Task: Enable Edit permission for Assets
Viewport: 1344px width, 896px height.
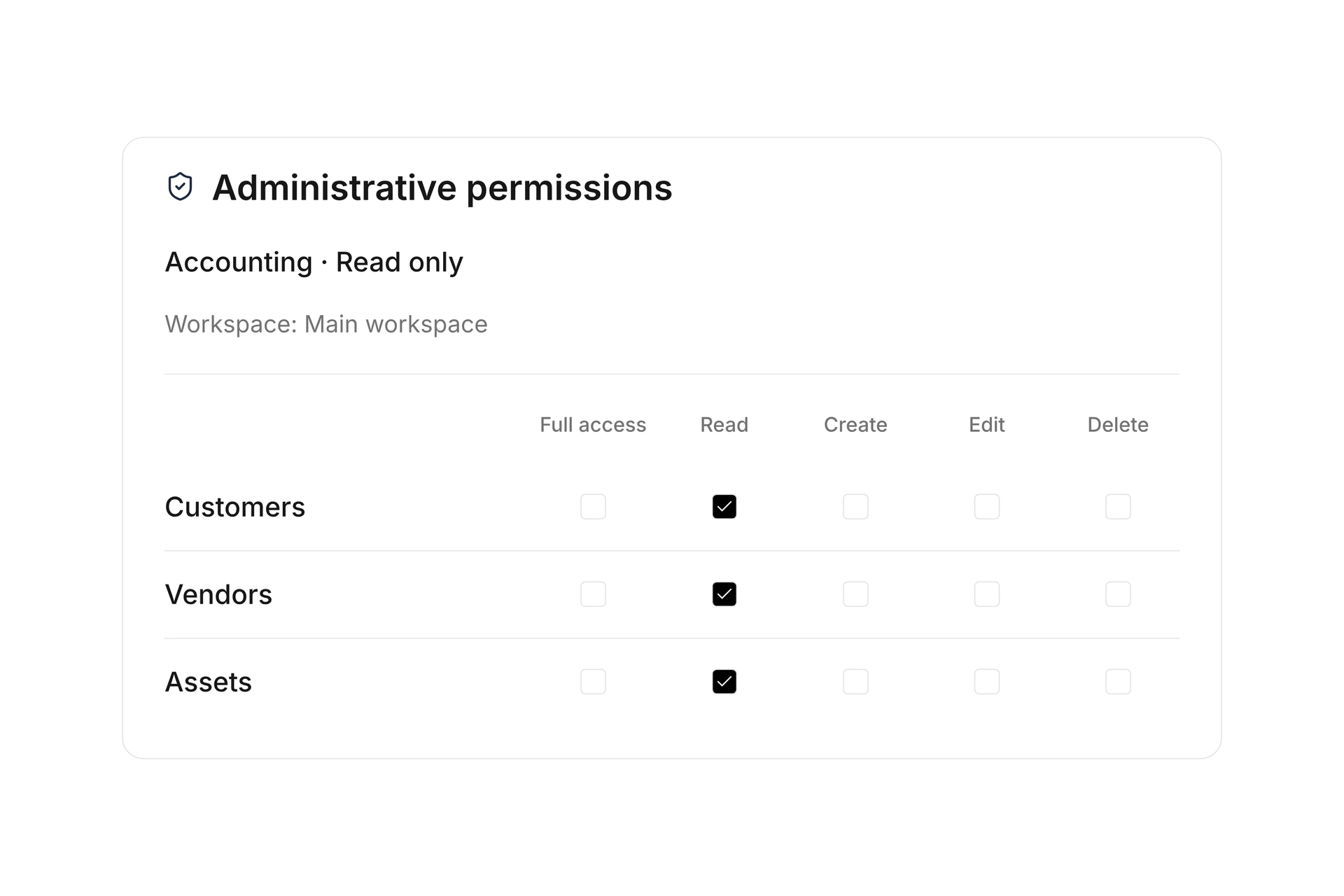Action: click(987, 682)
